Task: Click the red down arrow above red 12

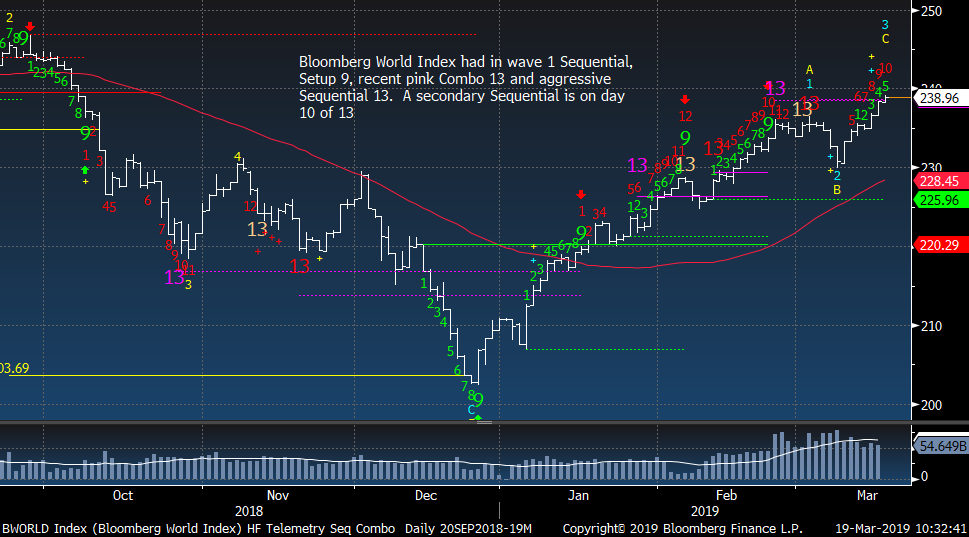Action: (685, 99)
